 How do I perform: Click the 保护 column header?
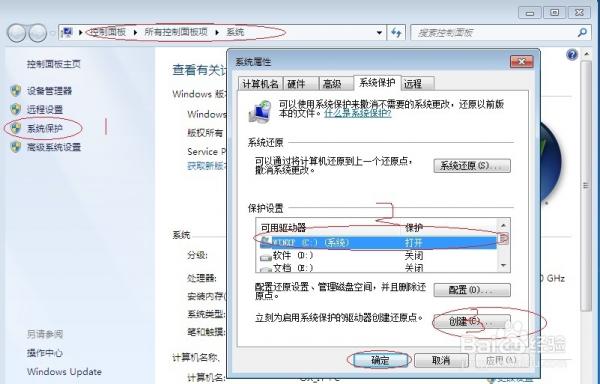[x=414, y=228]
